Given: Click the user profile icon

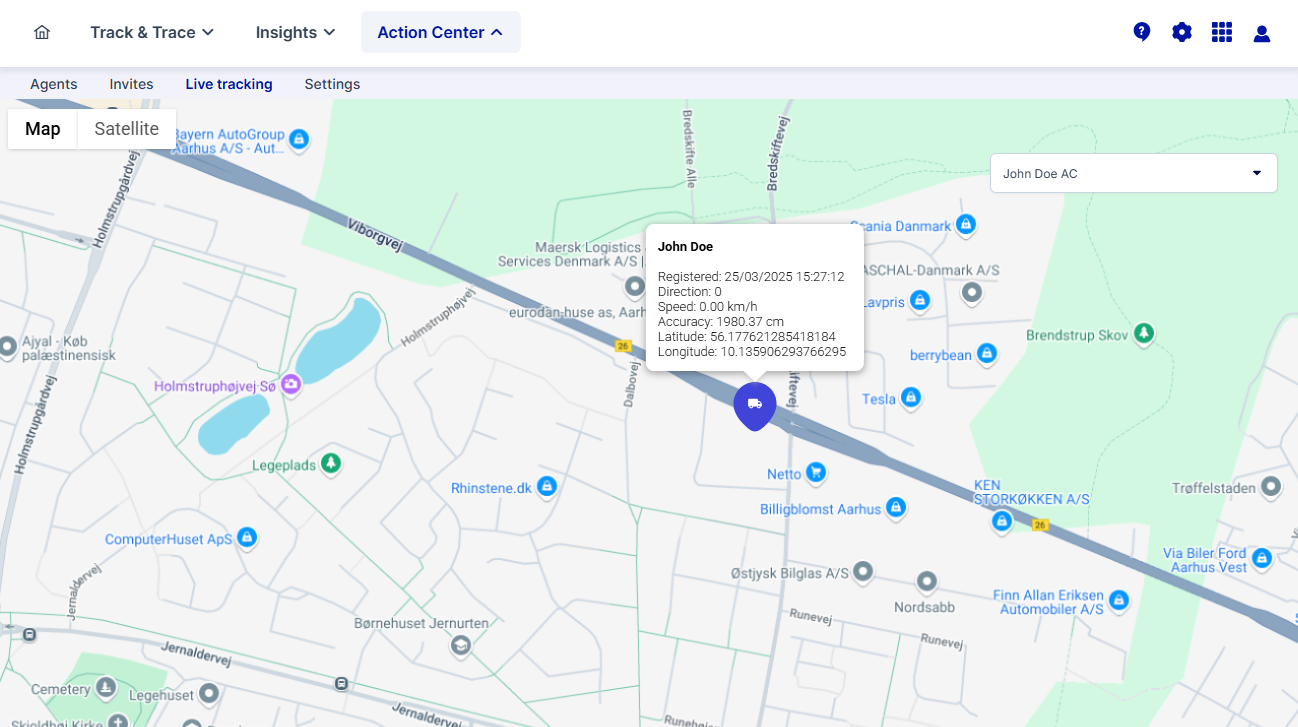Looking at the screenshot, I should 1261,31.
